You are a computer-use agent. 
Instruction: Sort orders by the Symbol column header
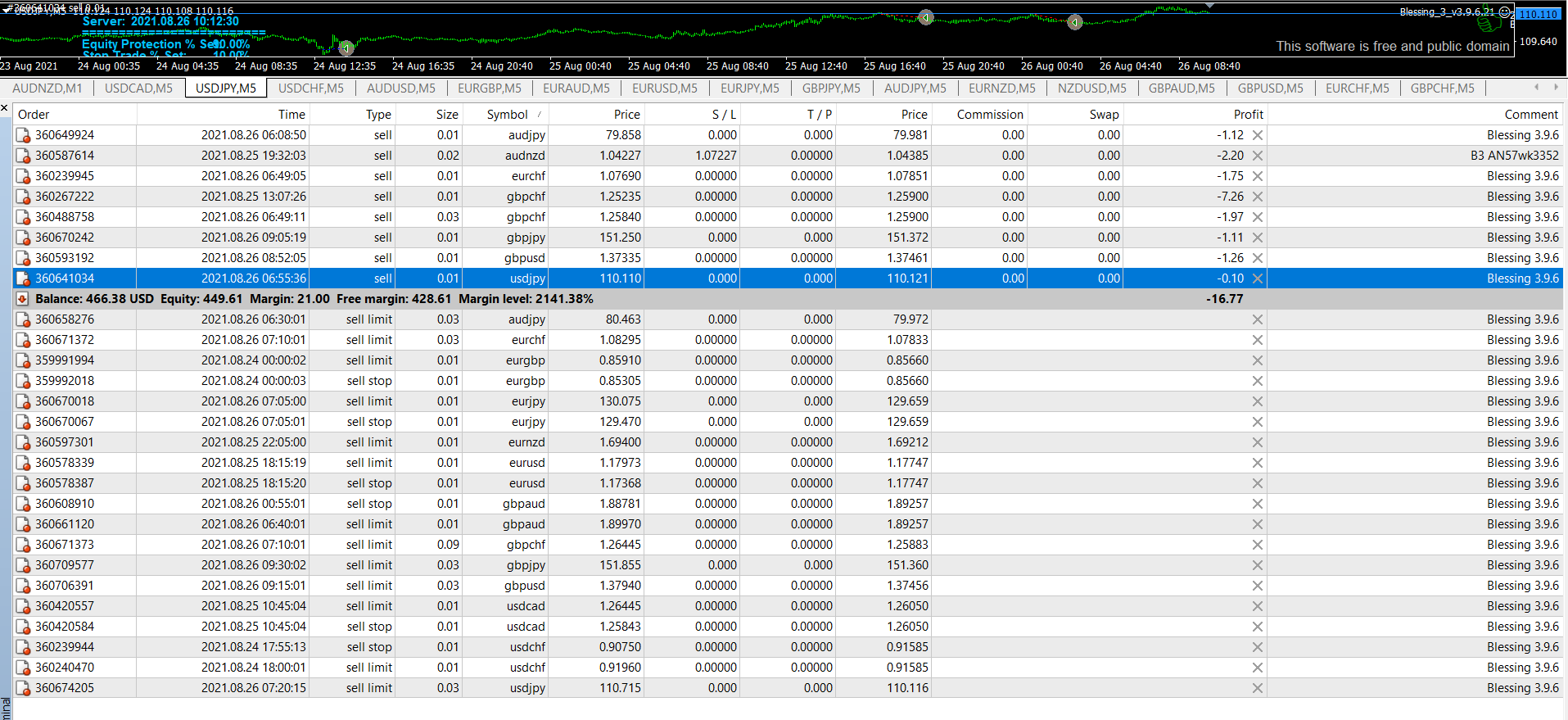pyautogui.click(x=505, y=115)
